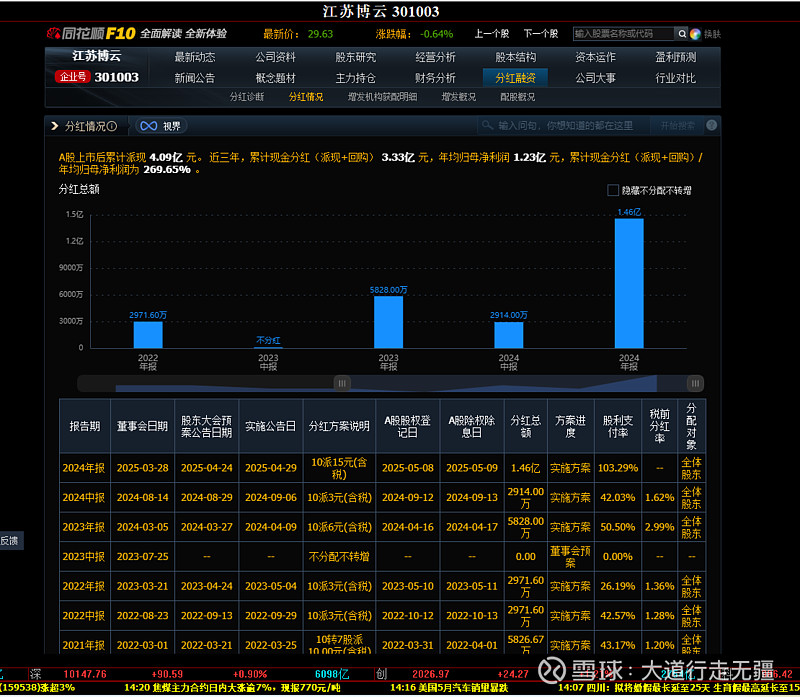Expand the 分红情况 section arrow
This screenshot has width=800, height=697.
(x=55, y=126)
